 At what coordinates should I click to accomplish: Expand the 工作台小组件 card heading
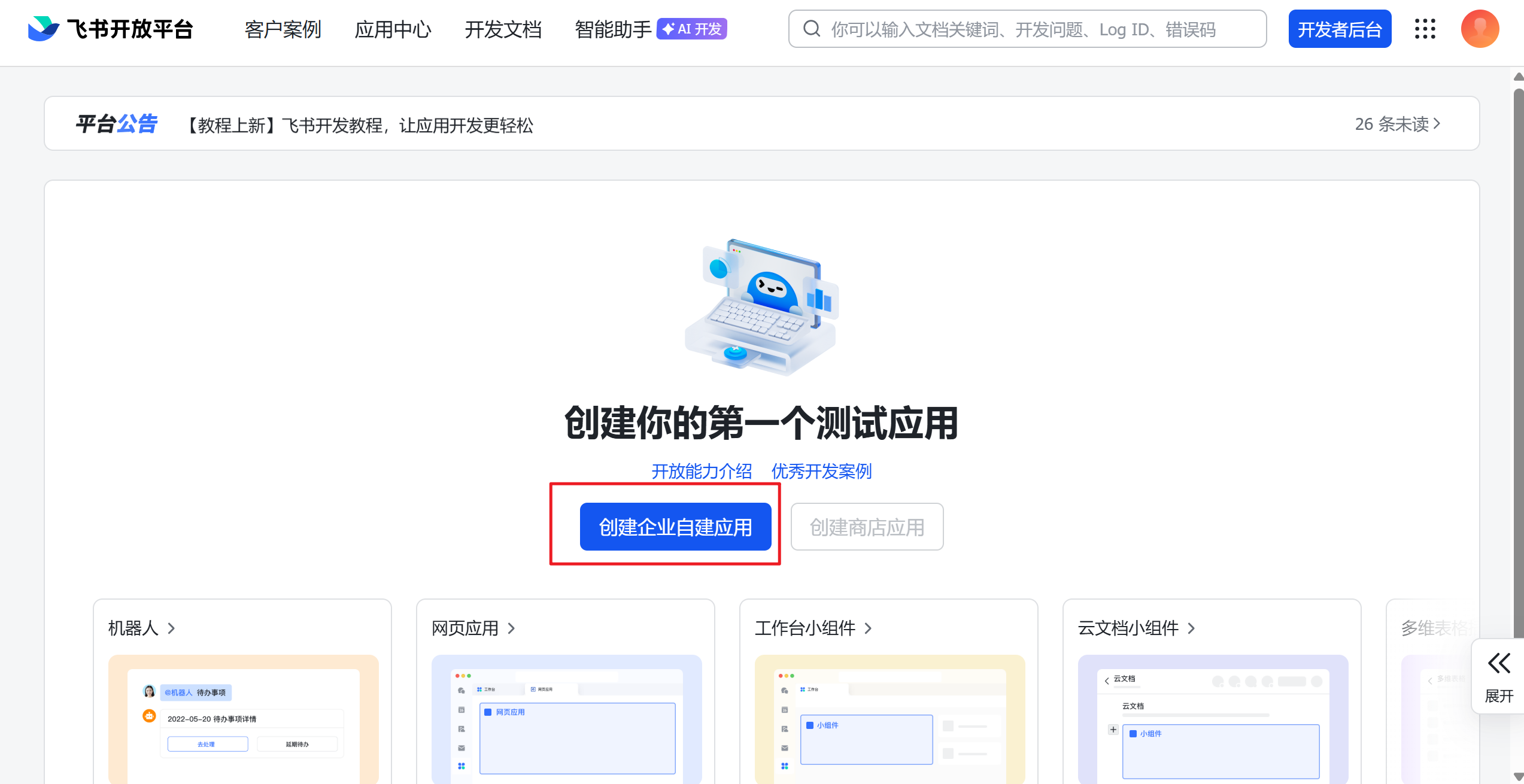click(x=813, y=628)
